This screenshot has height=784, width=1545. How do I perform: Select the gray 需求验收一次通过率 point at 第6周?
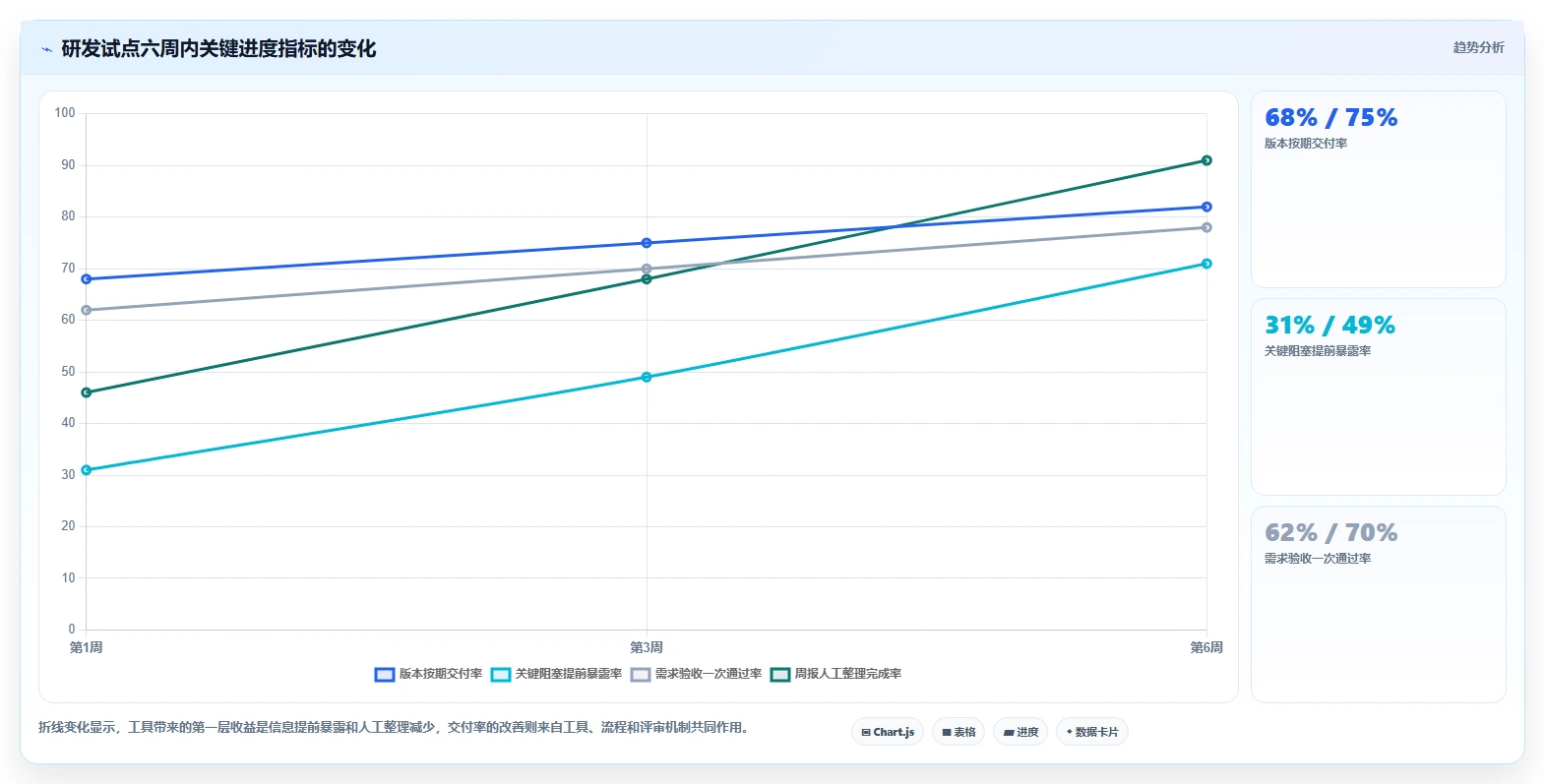1206,227
